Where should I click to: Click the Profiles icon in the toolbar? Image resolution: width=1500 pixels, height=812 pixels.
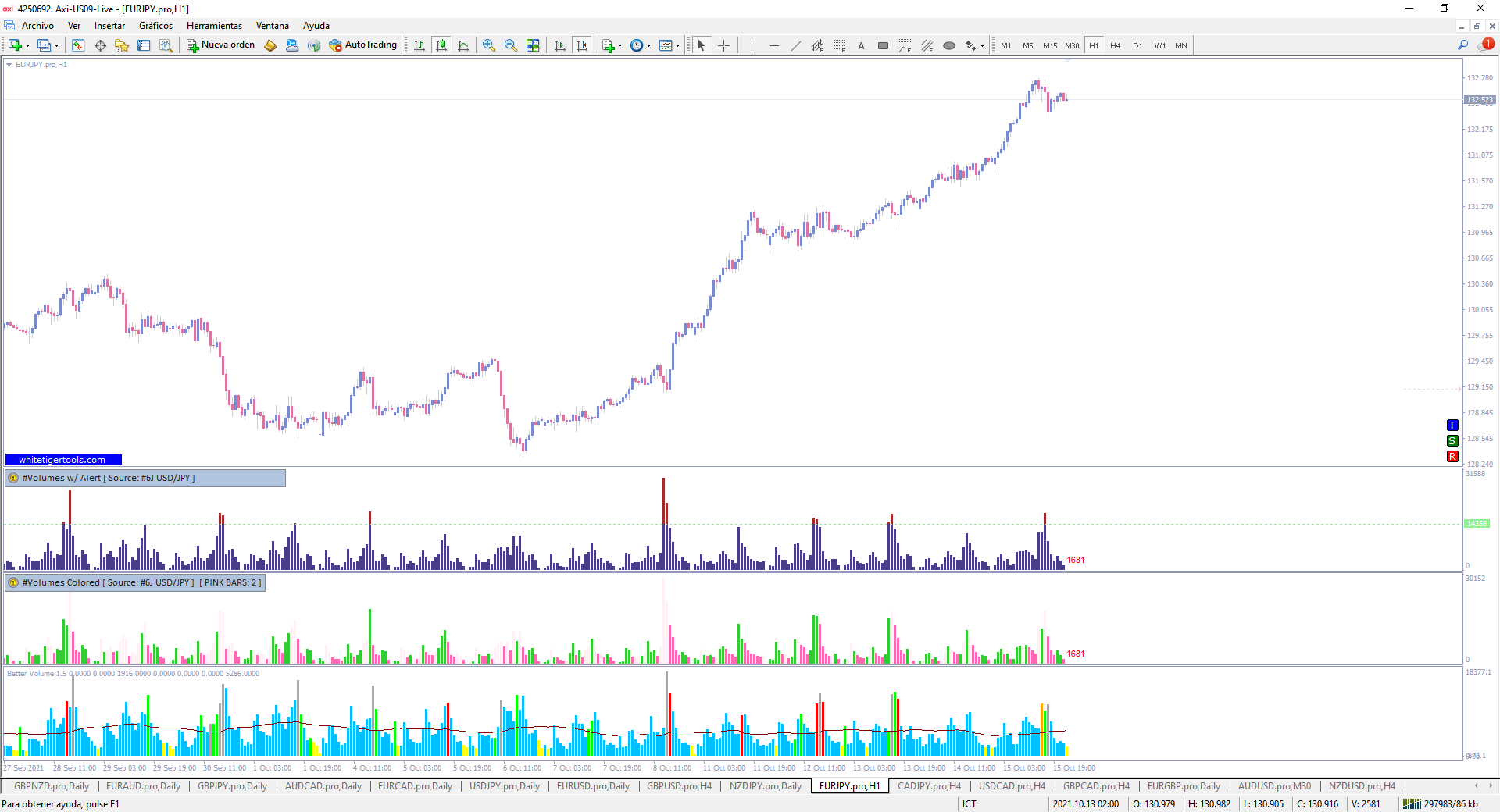(x=45, y=45)
